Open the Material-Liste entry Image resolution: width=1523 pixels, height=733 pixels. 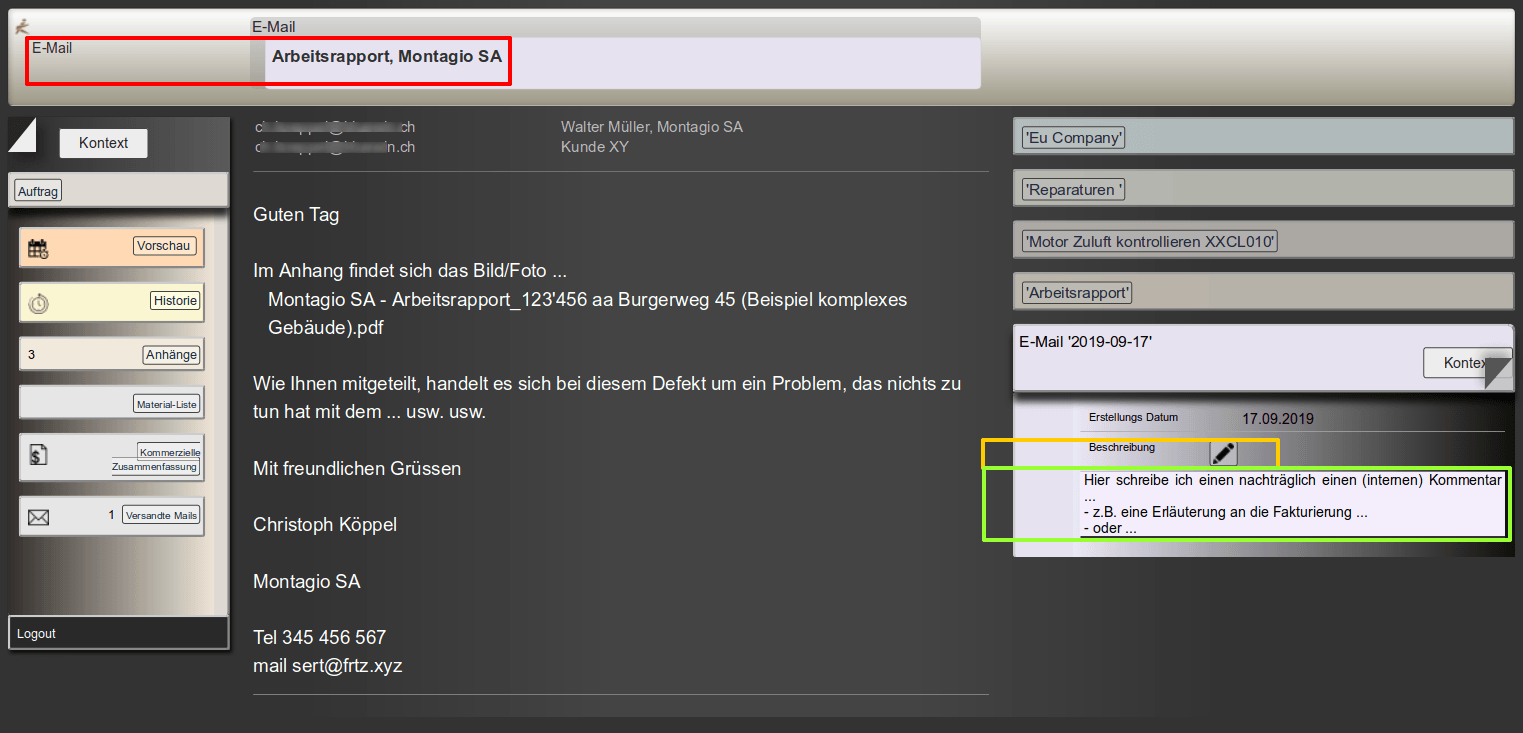coord(167,404)
